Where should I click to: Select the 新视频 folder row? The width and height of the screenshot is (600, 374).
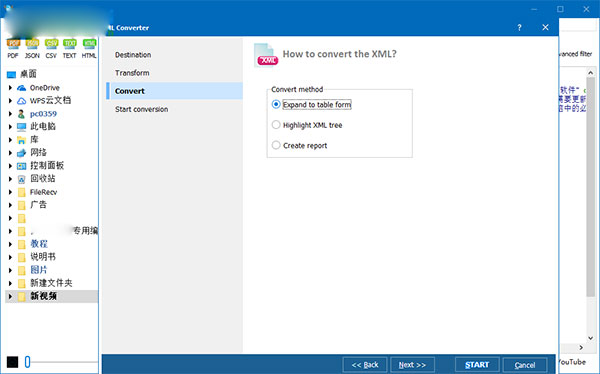[52, 296]
